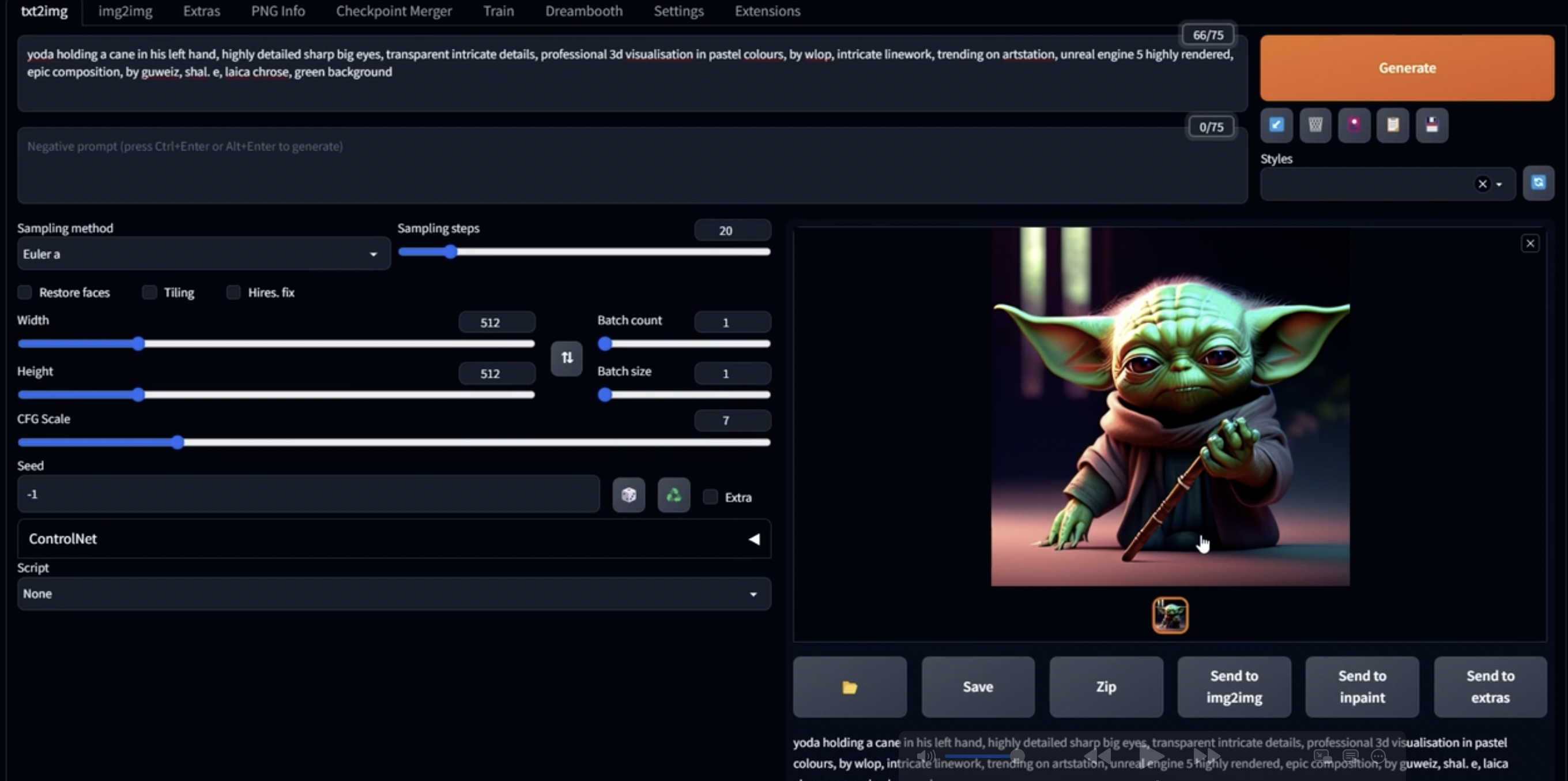The width and height of the screenshot is (1568, 781).
Task: Click the pink extra networks icon
Action: coord(1354,126)
